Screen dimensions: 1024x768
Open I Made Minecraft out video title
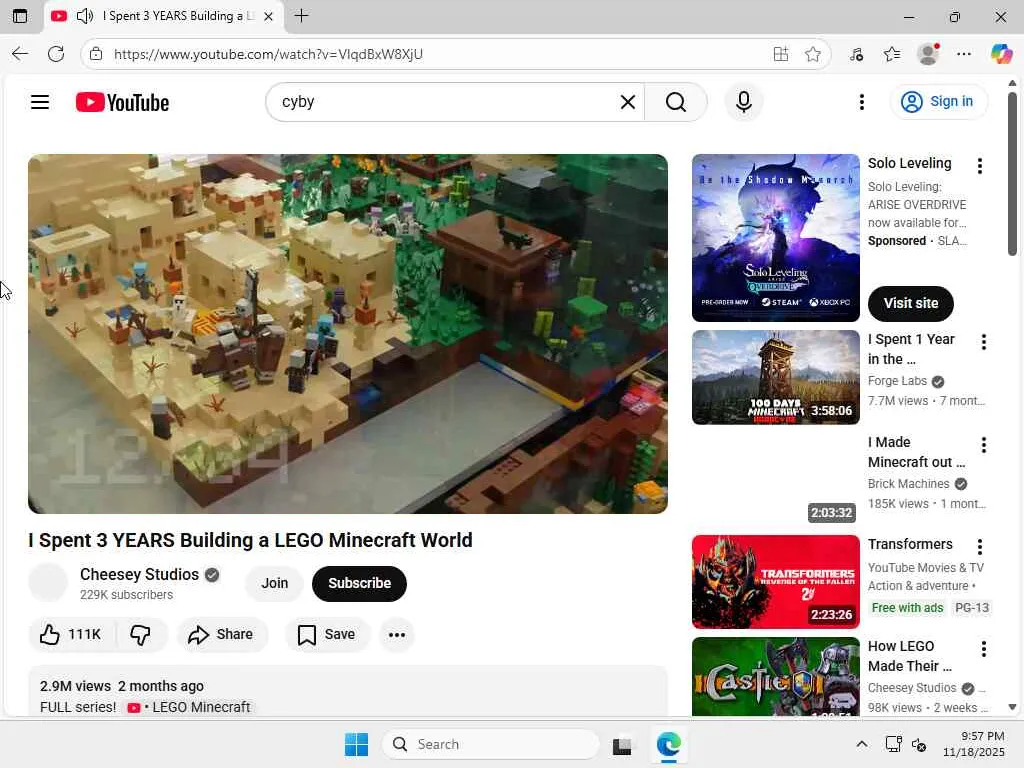pos(916,452)
